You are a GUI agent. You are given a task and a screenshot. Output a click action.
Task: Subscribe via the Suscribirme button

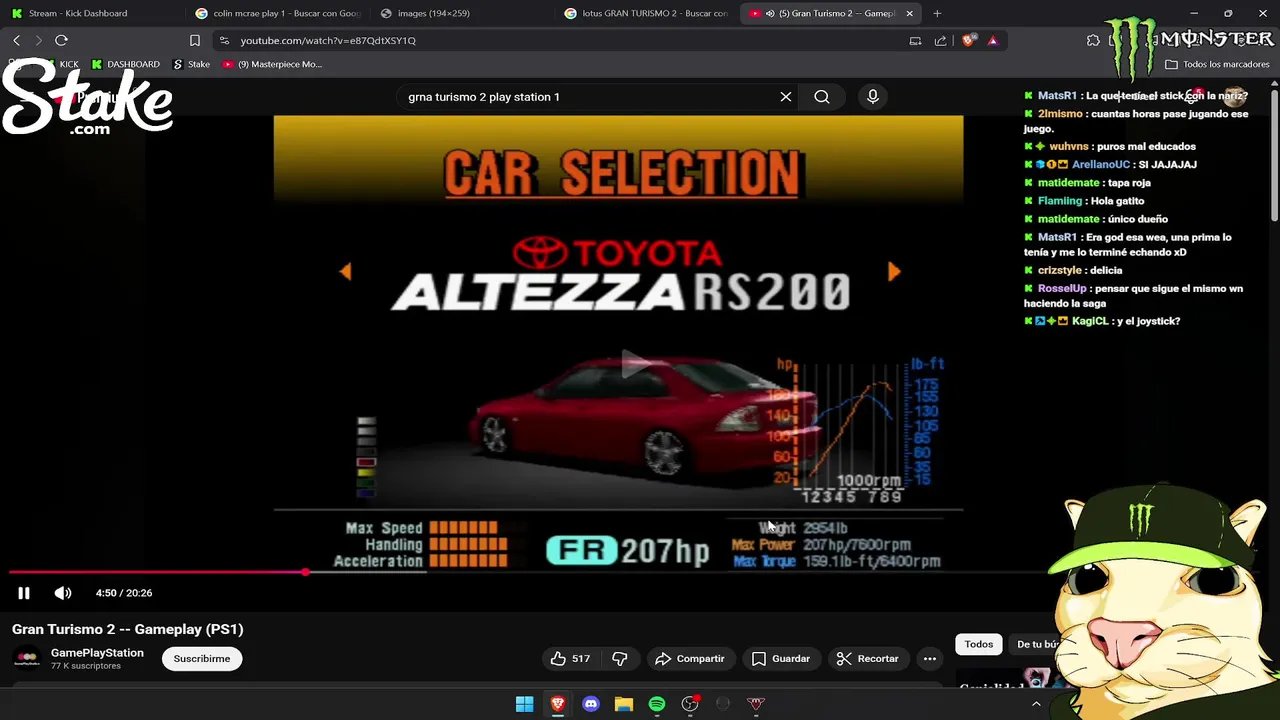202,658
